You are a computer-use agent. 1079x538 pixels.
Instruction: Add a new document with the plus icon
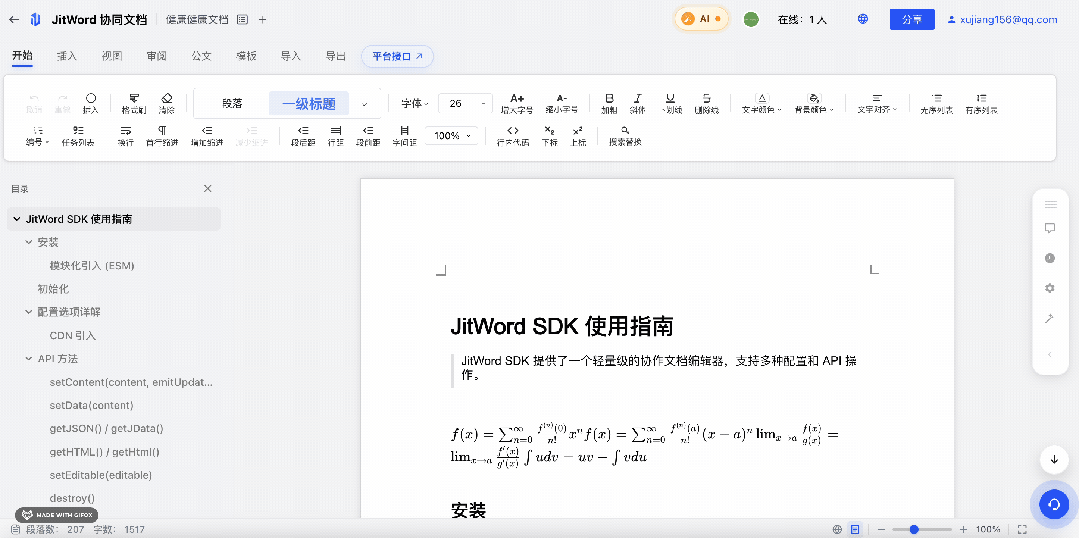click(x=262, y=19)
